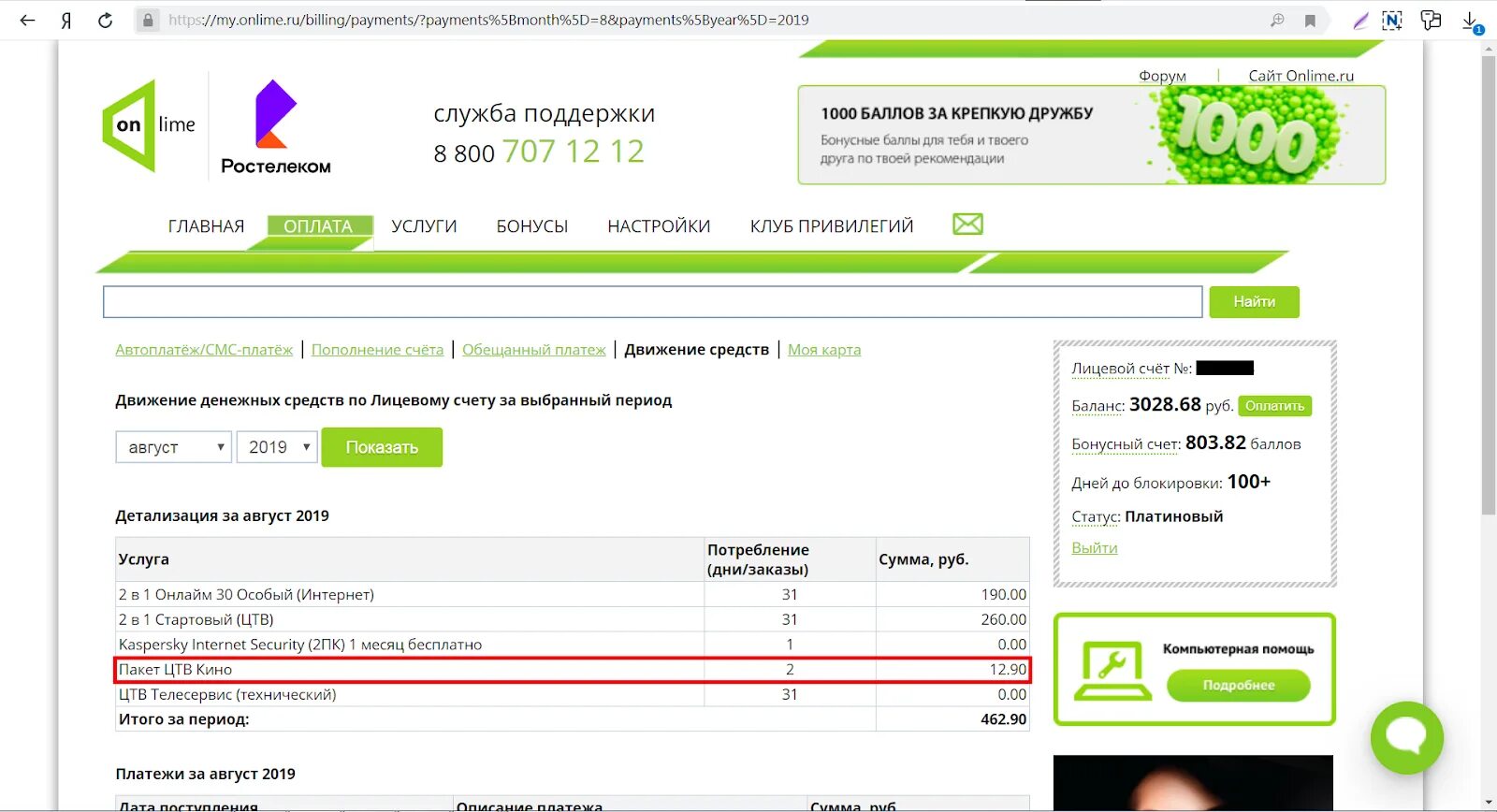Click the Бонусный счет label link

1126,444
